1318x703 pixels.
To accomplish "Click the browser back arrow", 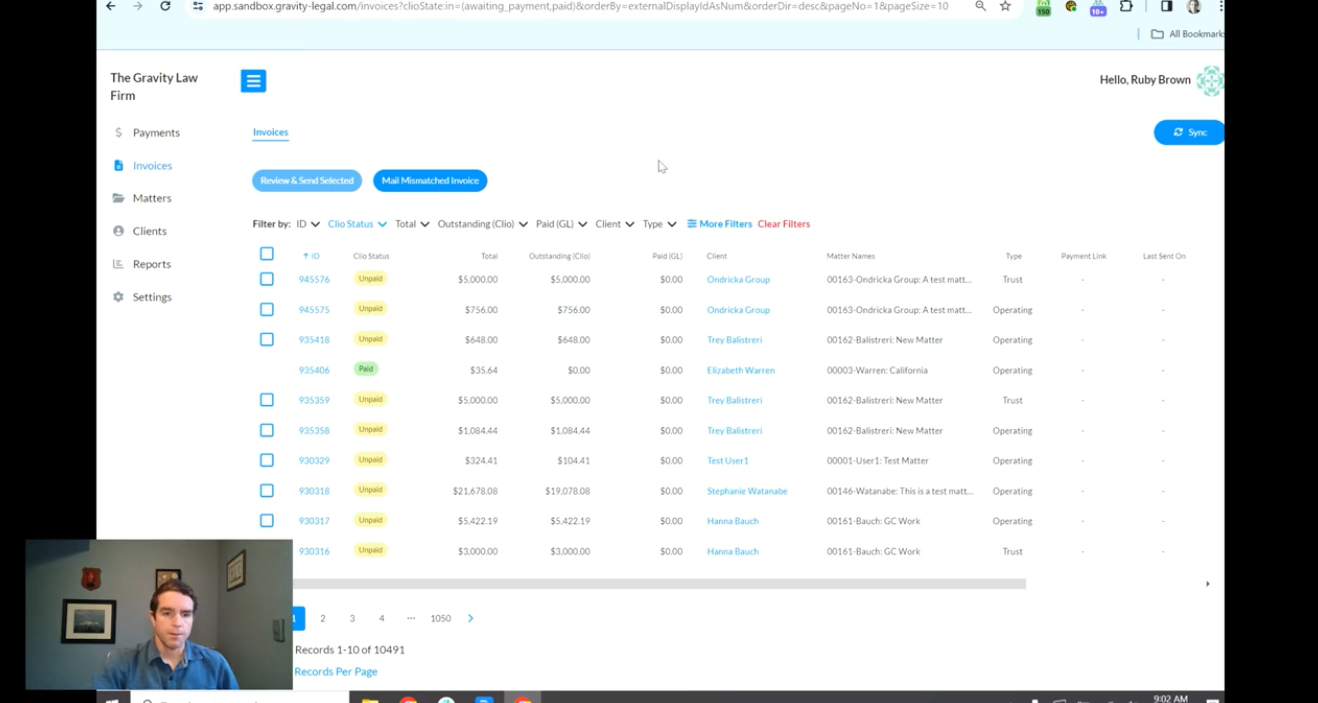I will (111, 6).
